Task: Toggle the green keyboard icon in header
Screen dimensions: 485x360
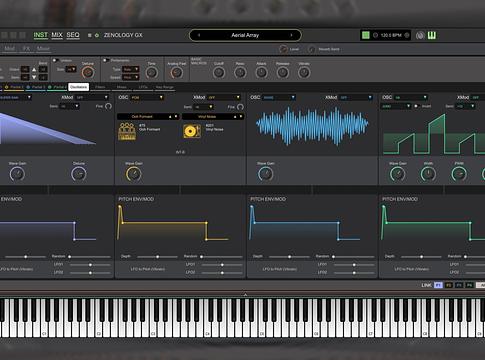Action: (432, 35)
